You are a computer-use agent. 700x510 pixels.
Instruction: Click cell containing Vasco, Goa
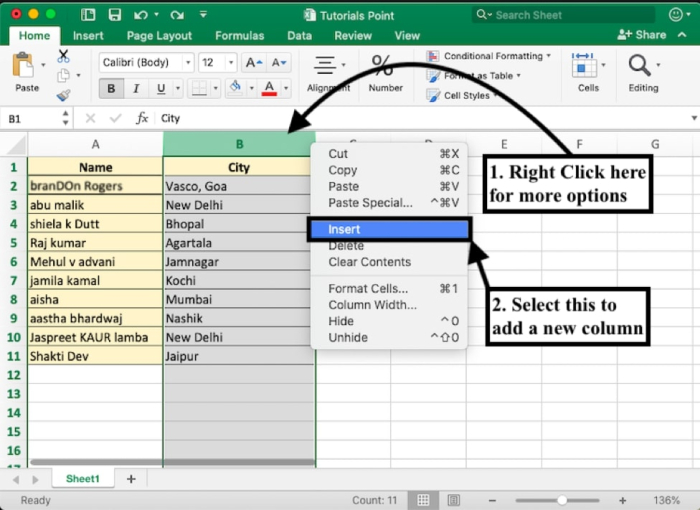pyautogui.click(x=237, y=186)
